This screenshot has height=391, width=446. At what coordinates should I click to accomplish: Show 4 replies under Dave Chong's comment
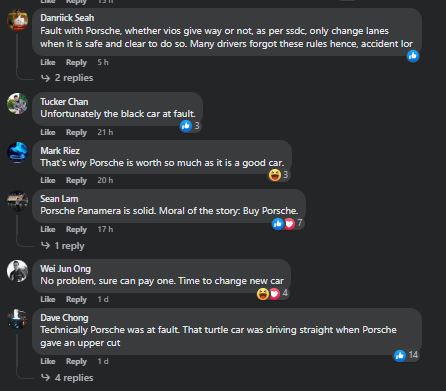(x=67, y=378)
